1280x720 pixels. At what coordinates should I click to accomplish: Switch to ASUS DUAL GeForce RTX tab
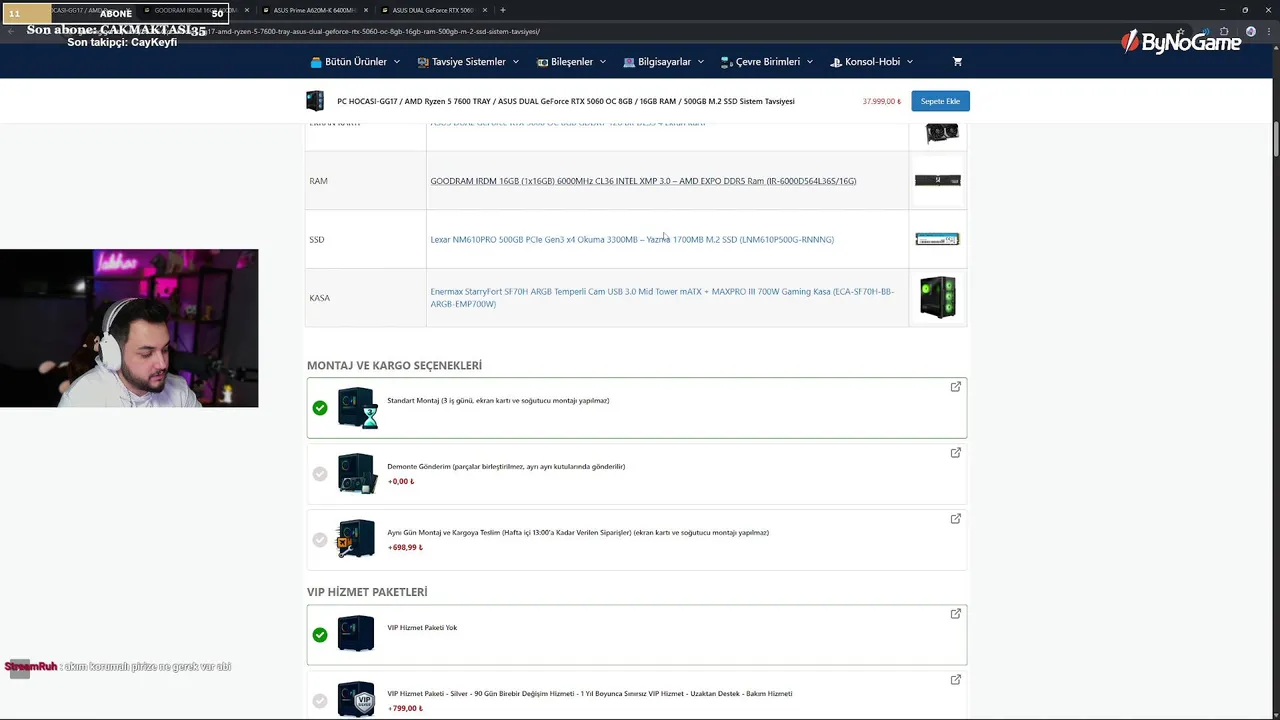click(432, 10)
